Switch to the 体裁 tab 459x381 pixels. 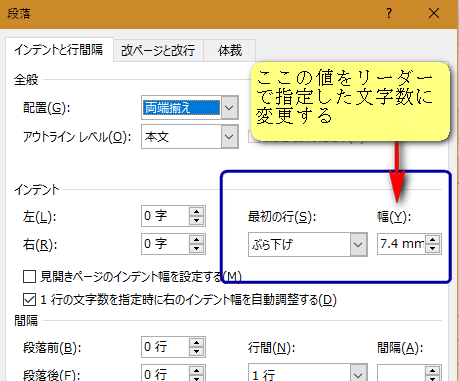coord(230,51)
